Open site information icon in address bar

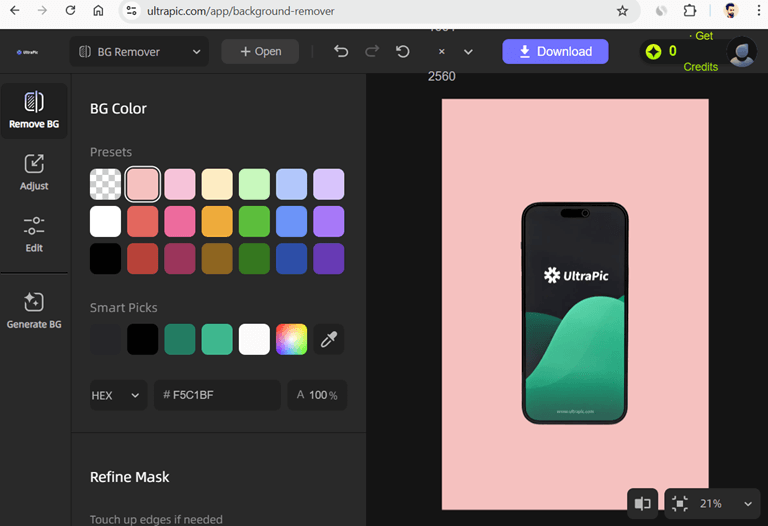pos(131,10)
